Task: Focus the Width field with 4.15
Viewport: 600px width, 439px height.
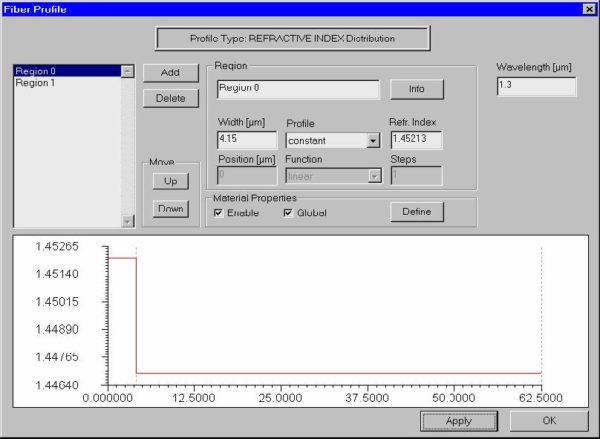Action: pyautogui.click(x=247, y=140)
